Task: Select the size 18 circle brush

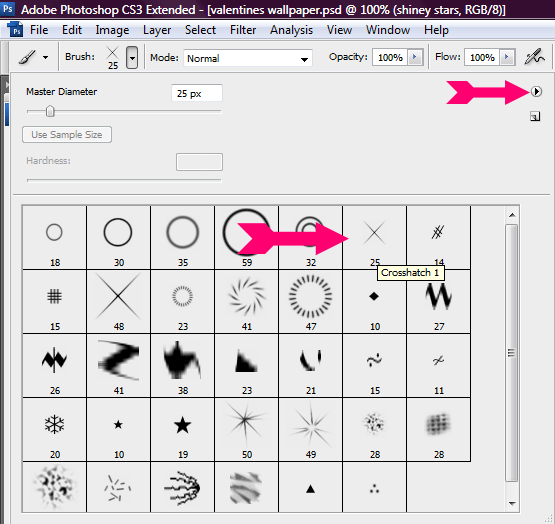Action: click(55, 238)
